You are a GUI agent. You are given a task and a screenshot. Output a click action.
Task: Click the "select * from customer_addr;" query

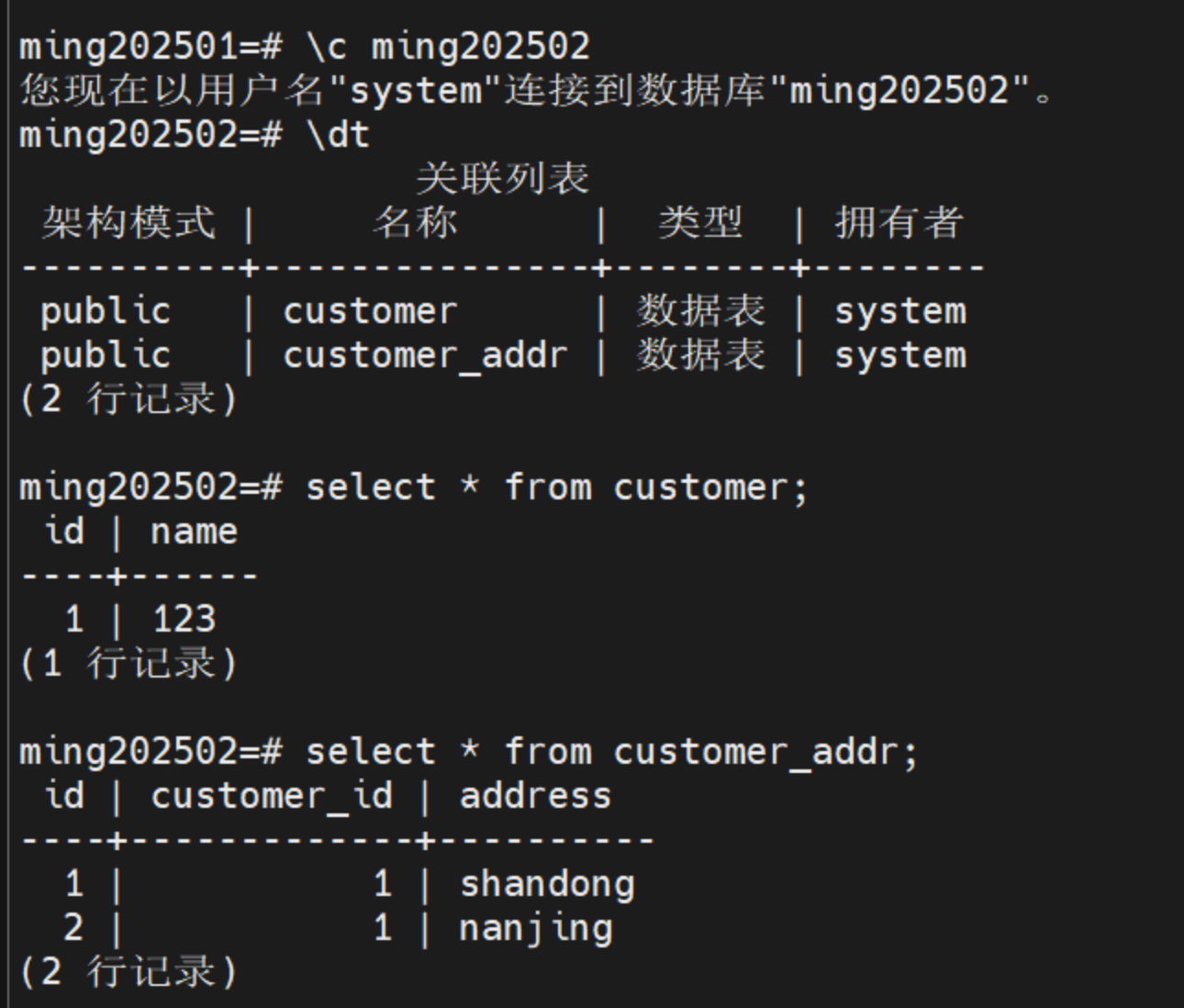click(611, 752)
